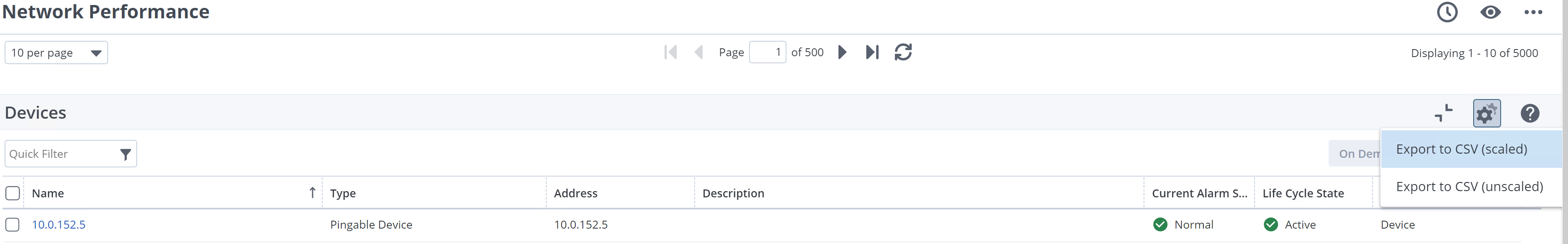Go to the next page
This screenshot has height=244, width=1568.
(843, 52)
